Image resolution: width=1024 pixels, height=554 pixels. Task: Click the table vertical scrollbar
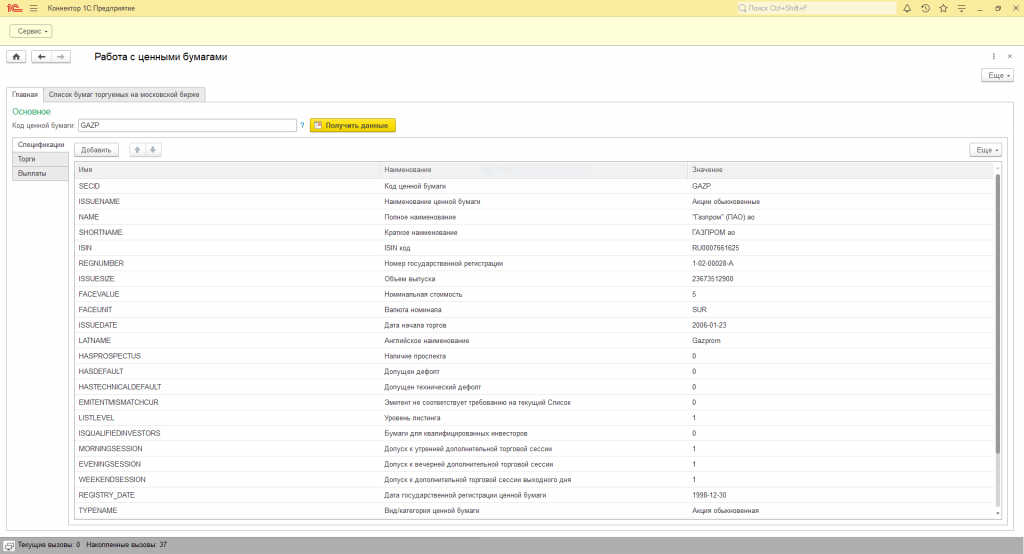[x=997, y=314]
